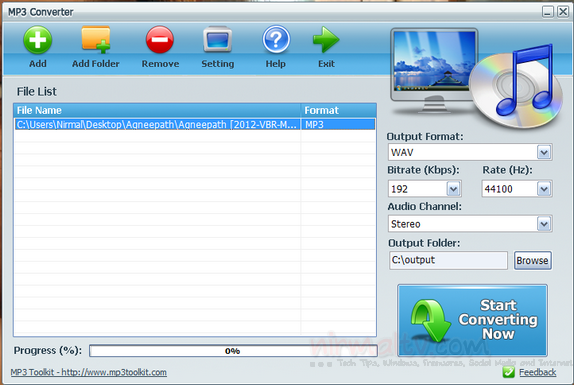The width and height of the screenshot is (574, 385).
Task: Click the File Name column header
Action: (x=157, y=110)
